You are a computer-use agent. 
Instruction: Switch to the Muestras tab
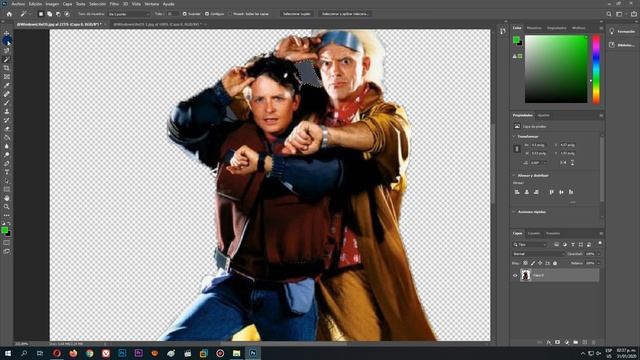point(534,28)
